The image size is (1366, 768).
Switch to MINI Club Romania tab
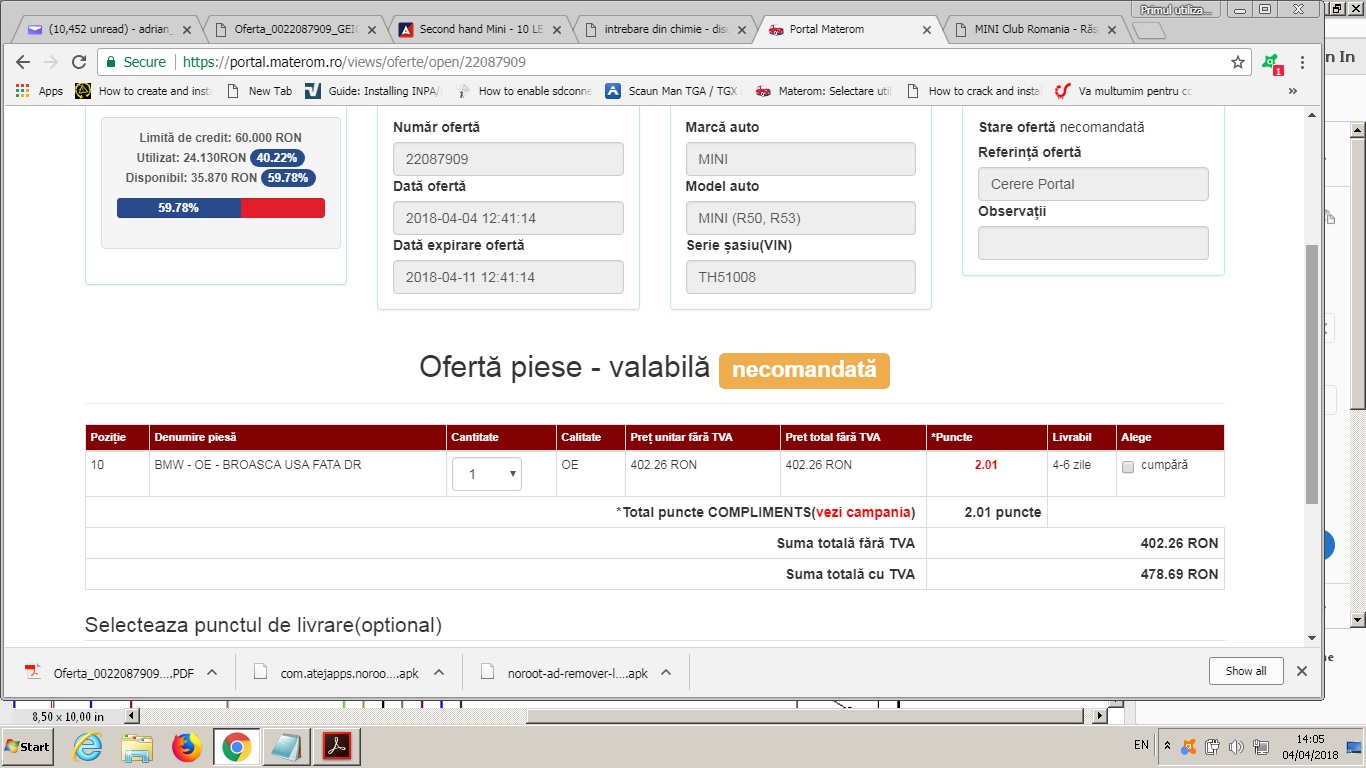(x=1035, y=30)
